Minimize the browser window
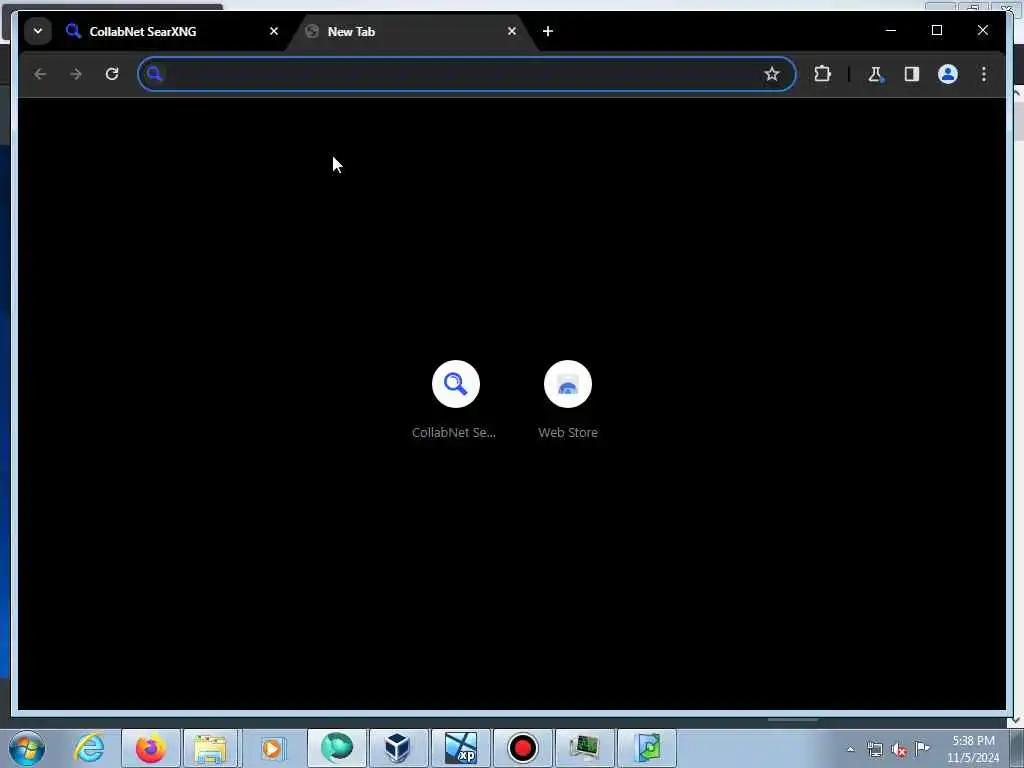1024x768 pixels. pos(891,30)
